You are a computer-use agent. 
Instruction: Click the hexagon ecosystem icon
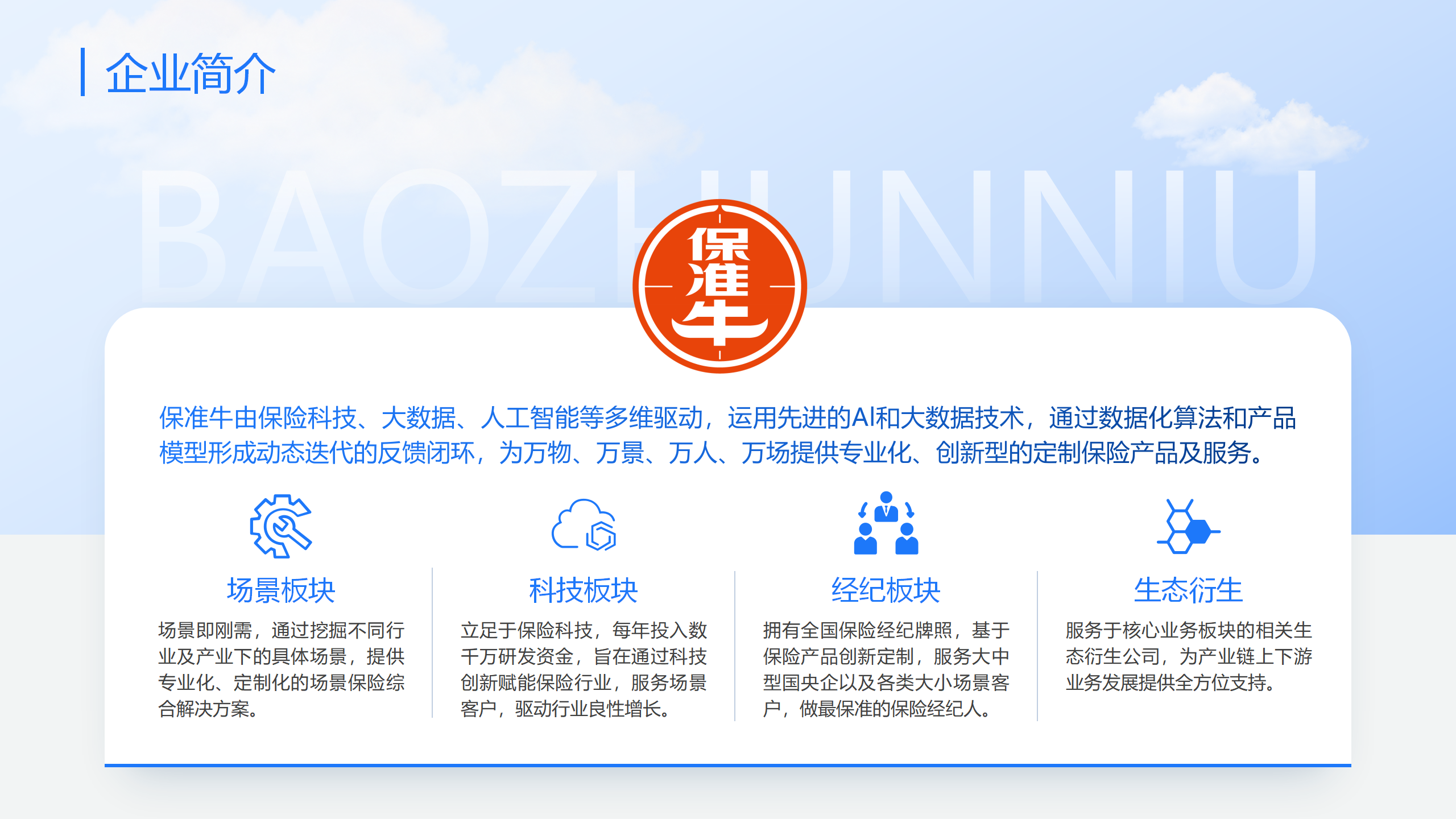[x=1188, y=526]
